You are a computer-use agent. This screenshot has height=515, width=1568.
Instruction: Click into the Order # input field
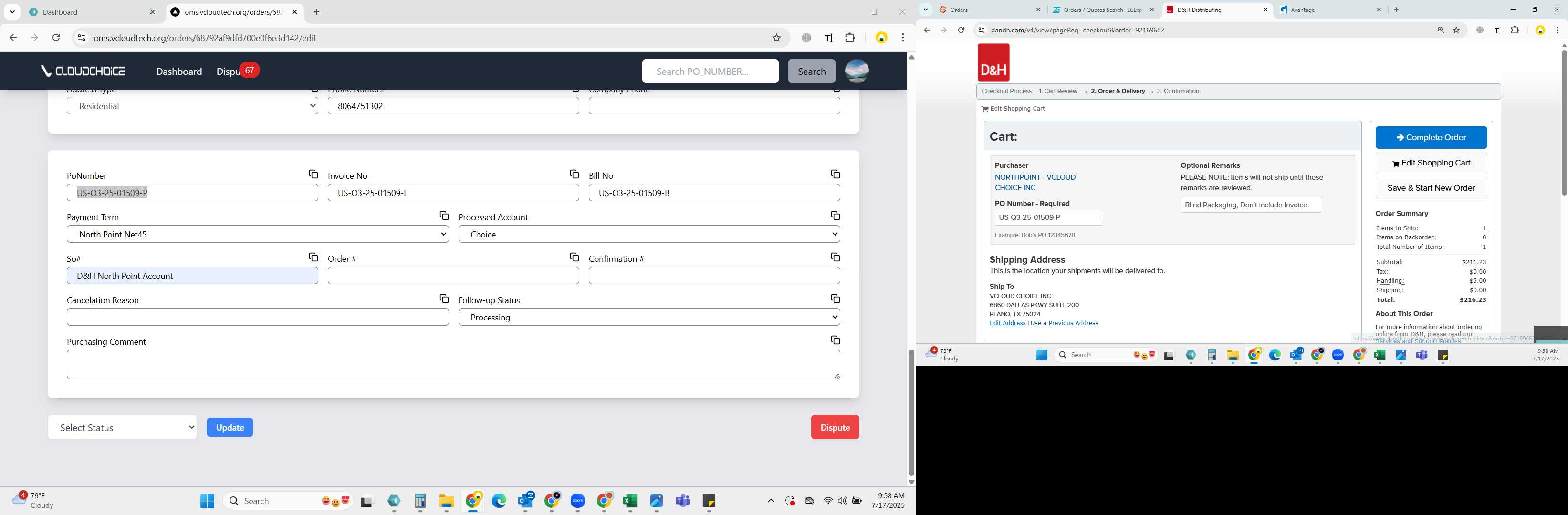click(453, 276)
